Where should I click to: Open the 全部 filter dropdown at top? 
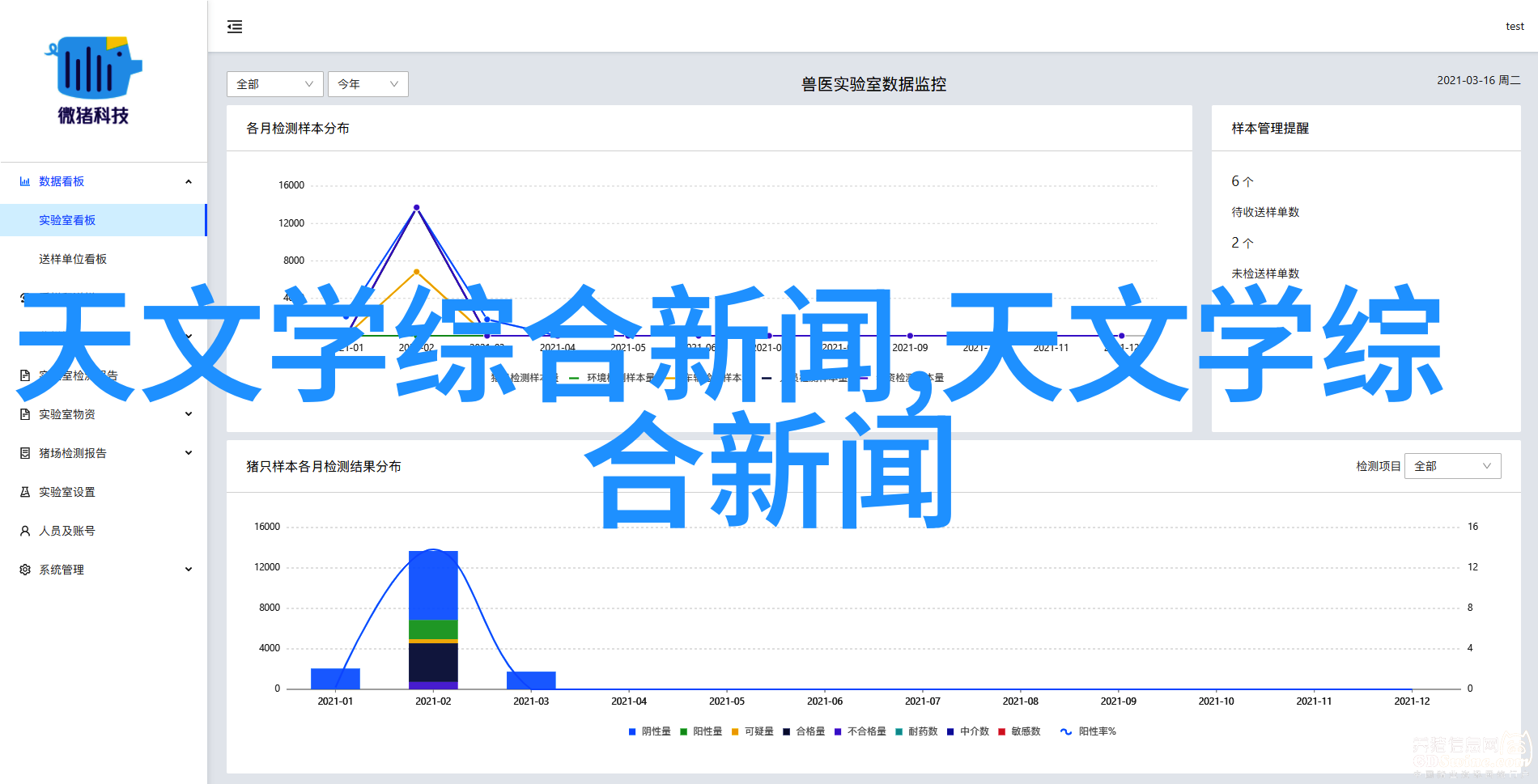(274, 84)
